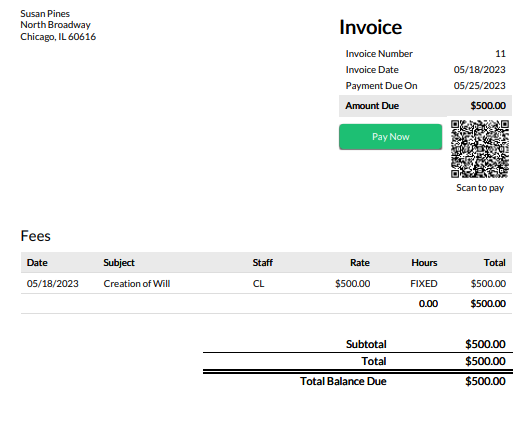Screen dimensions: 527x441
Task: Click the FIXED hours value
Action: click(423, 284)
